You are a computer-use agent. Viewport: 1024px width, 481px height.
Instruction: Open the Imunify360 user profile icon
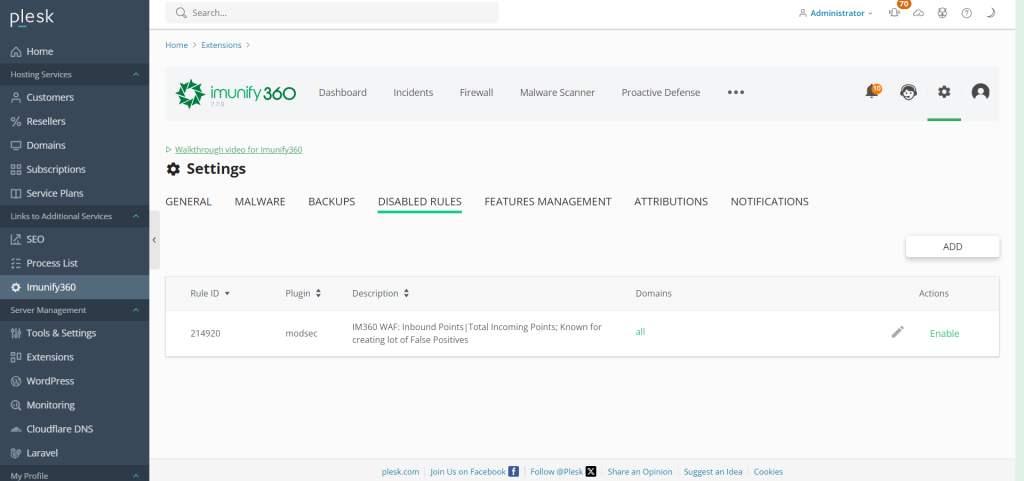coord(980,92)
